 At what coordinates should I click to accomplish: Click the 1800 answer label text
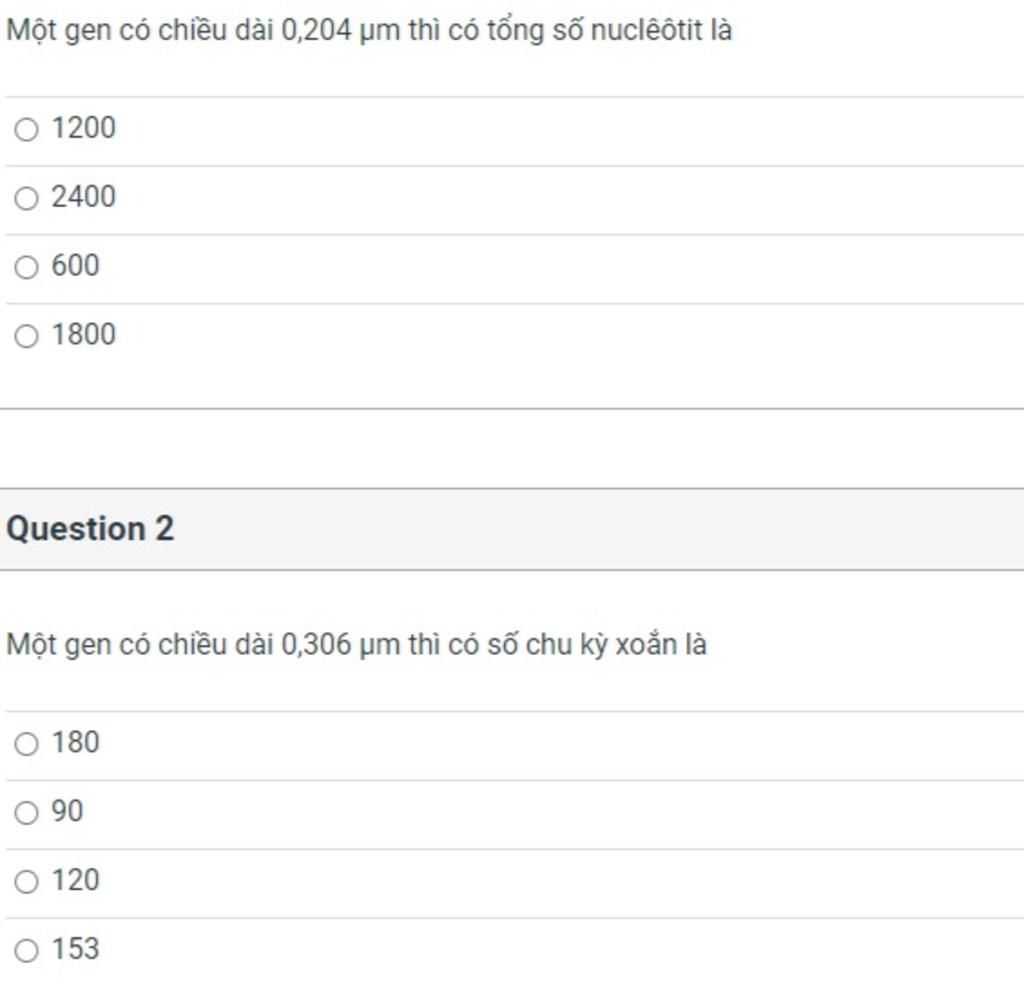click(x=84, y=334)
